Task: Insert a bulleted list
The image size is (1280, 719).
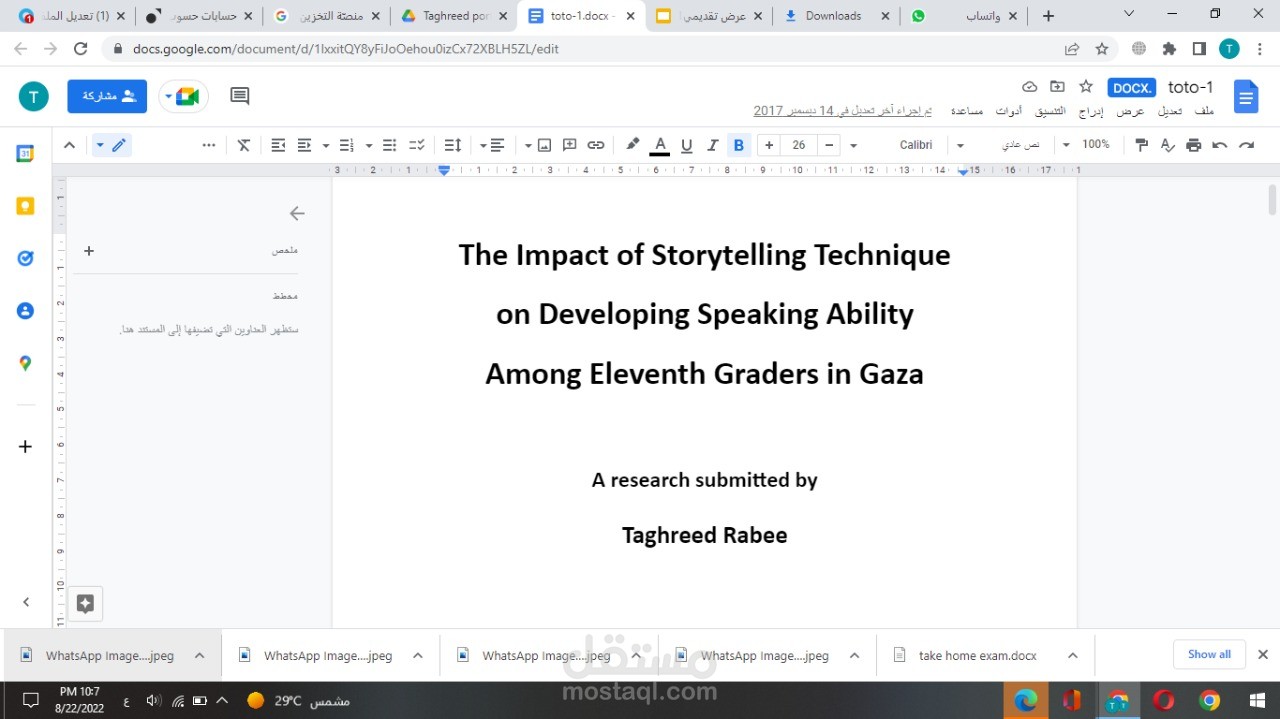Action: point(390,145)
